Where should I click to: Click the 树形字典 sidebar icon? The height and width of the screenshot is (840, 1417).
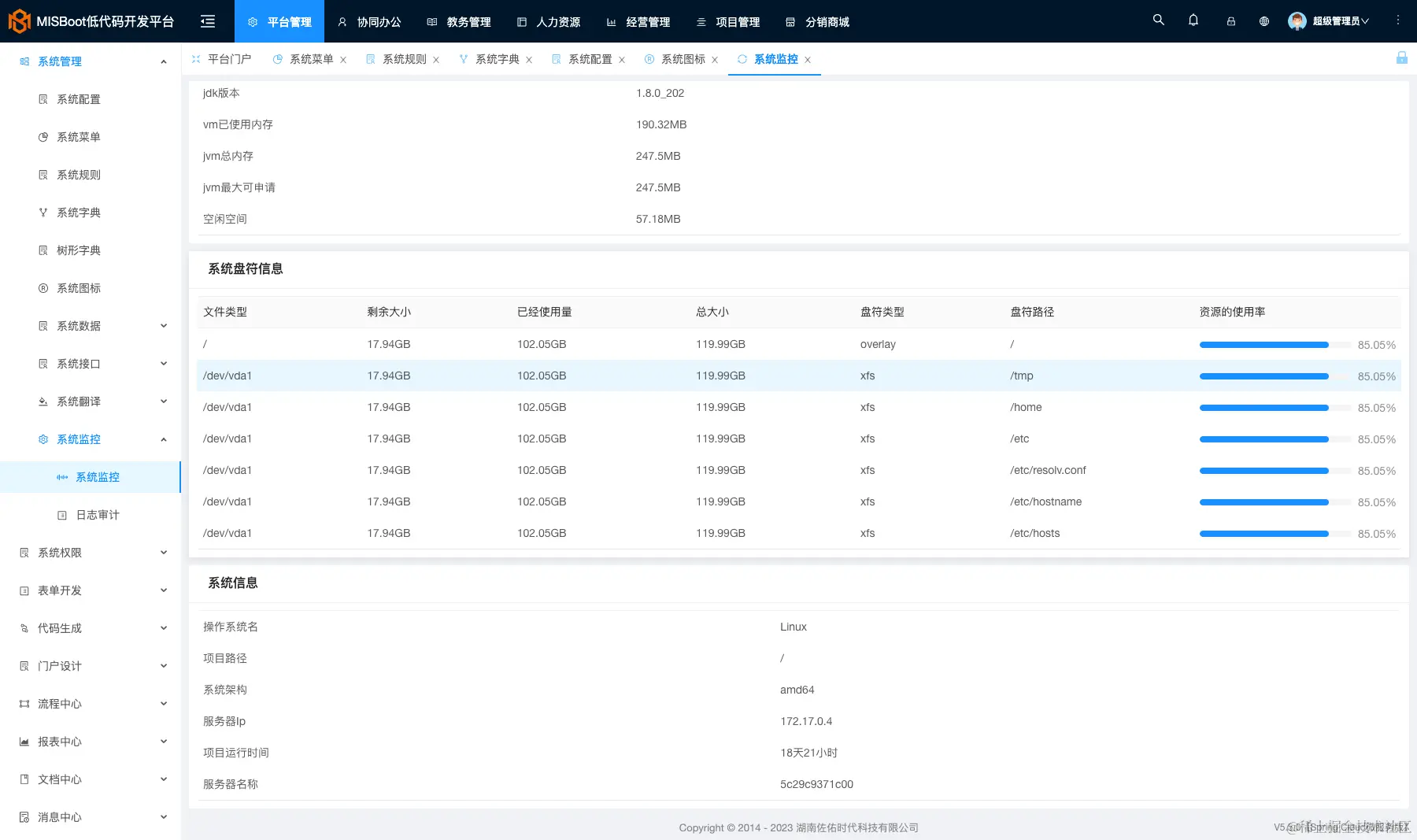coord(43,250)
